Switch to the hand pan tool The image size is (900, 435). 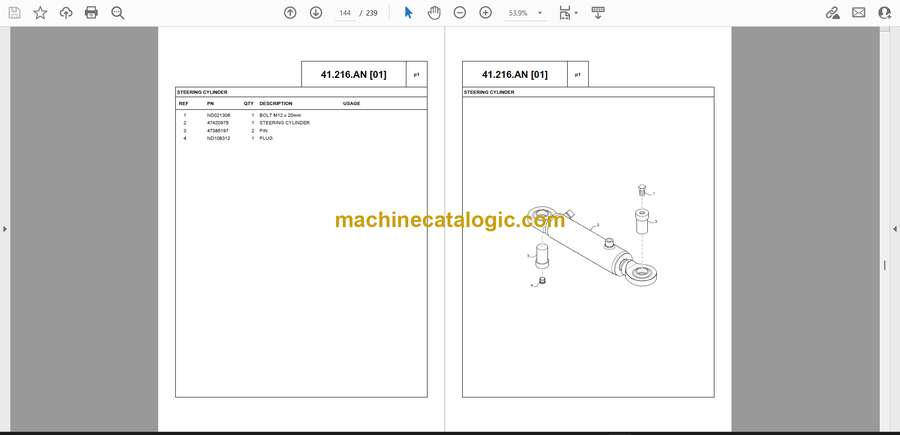pos(434,13)
